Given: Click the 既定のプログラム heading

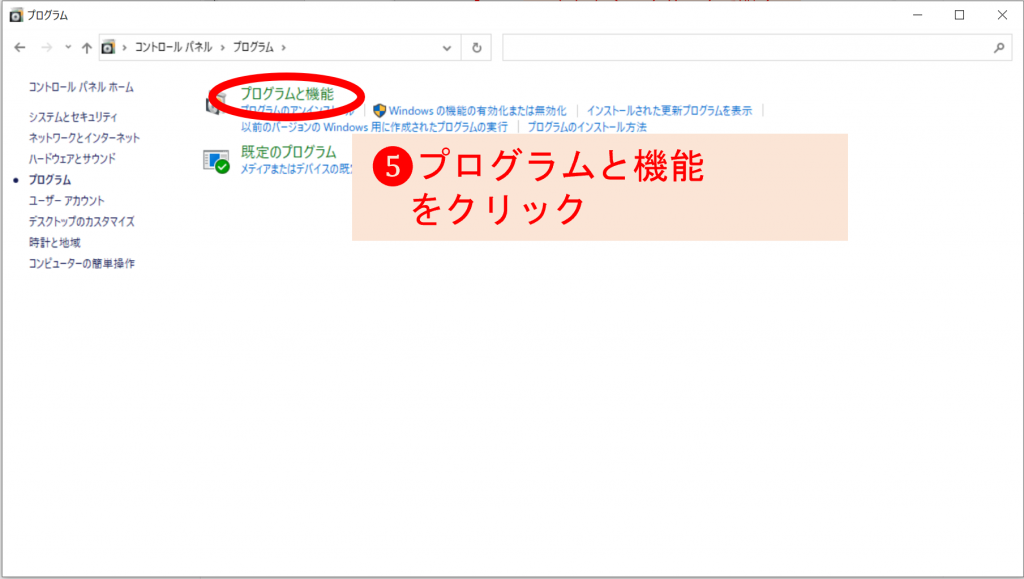Looking at the screenshot, I should coord(289,152).
